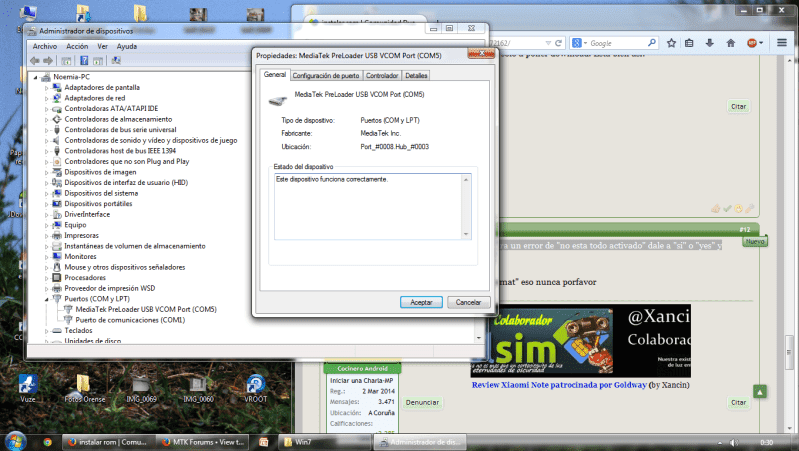Click the Back arrow in Device Manager toolbar
Image resolution: width=799 pixels, height=451 pixels.
35,61
